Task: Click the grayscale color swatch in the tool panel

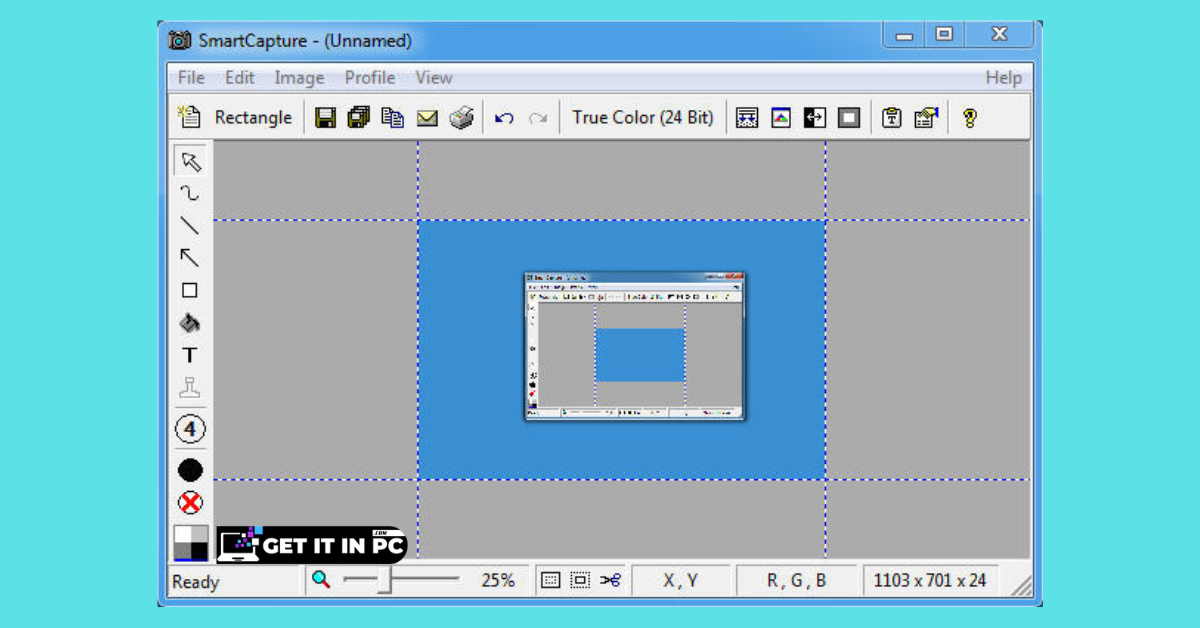Action: tap(191, 543)
